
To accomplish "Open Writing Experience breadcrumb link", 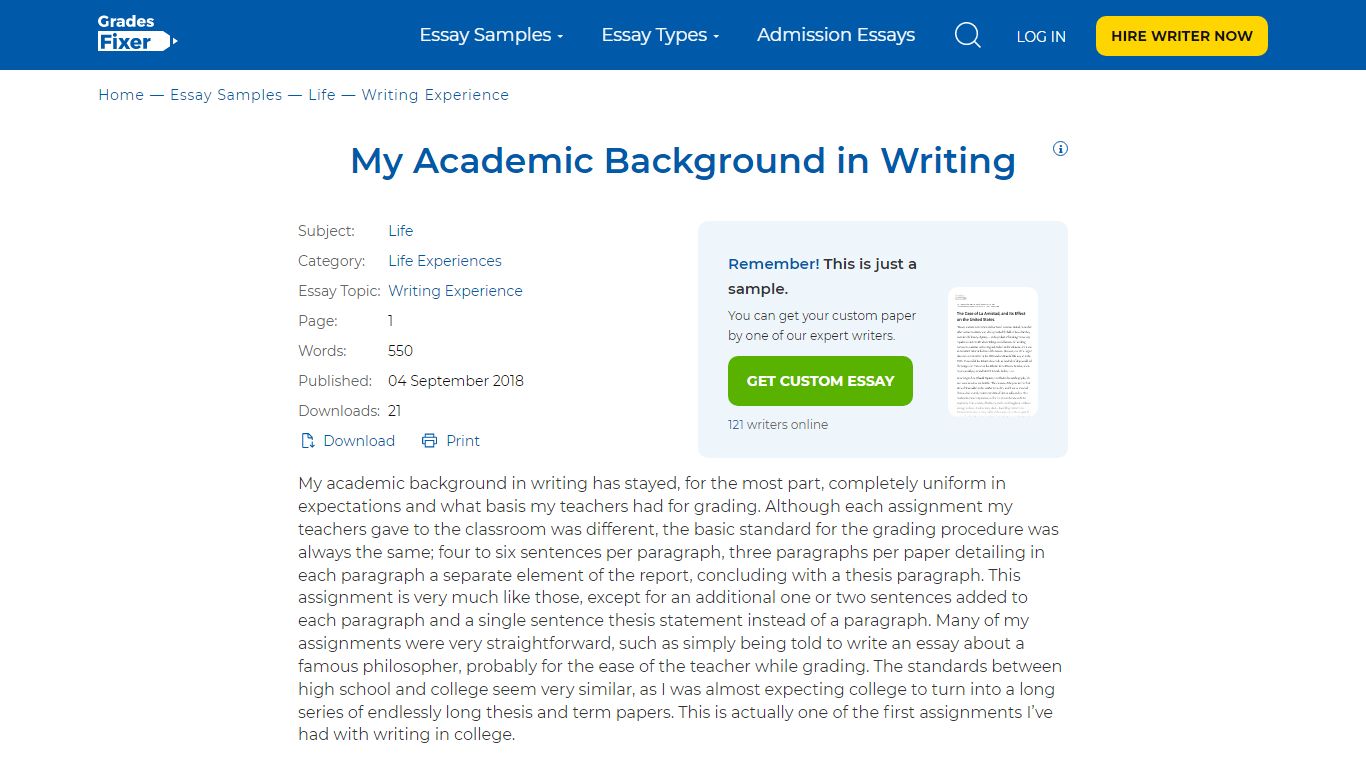I will (x=435, y=95).
